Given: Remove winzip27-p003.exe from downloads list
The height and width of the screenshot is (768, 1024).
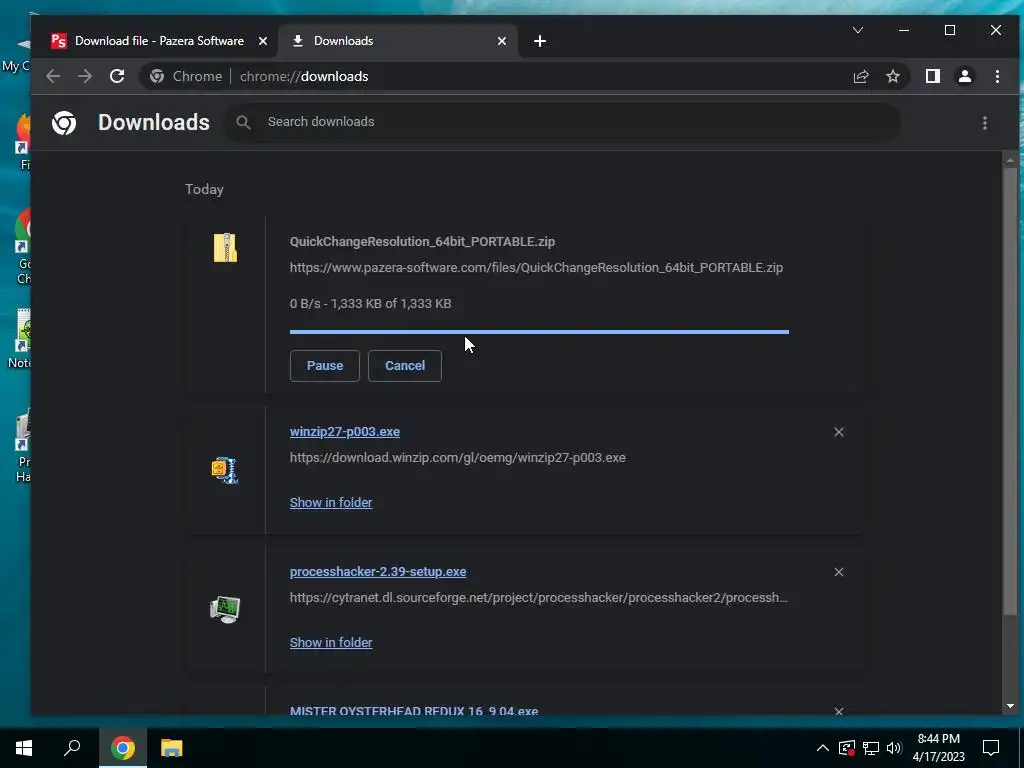Looking at the screenshot, I should pyautogui.click(x=839, y=432).
